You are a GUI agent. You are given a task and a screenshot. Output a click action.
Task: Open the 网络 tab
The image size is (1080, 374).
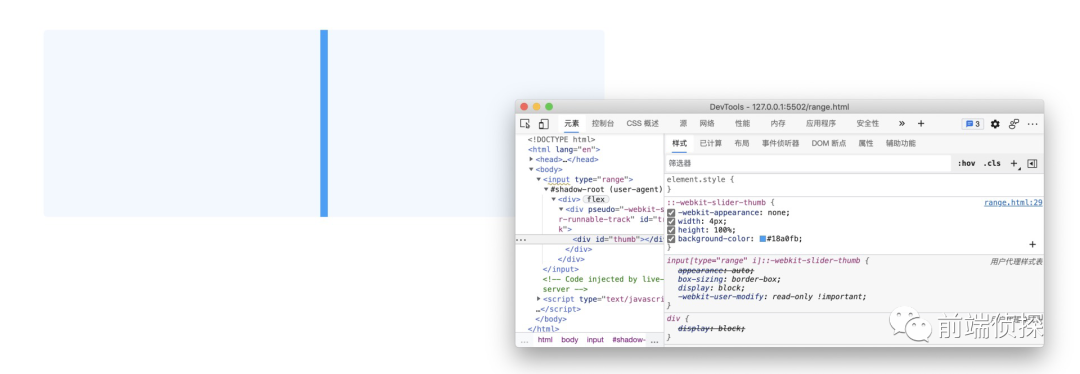(x=707, y=124)
